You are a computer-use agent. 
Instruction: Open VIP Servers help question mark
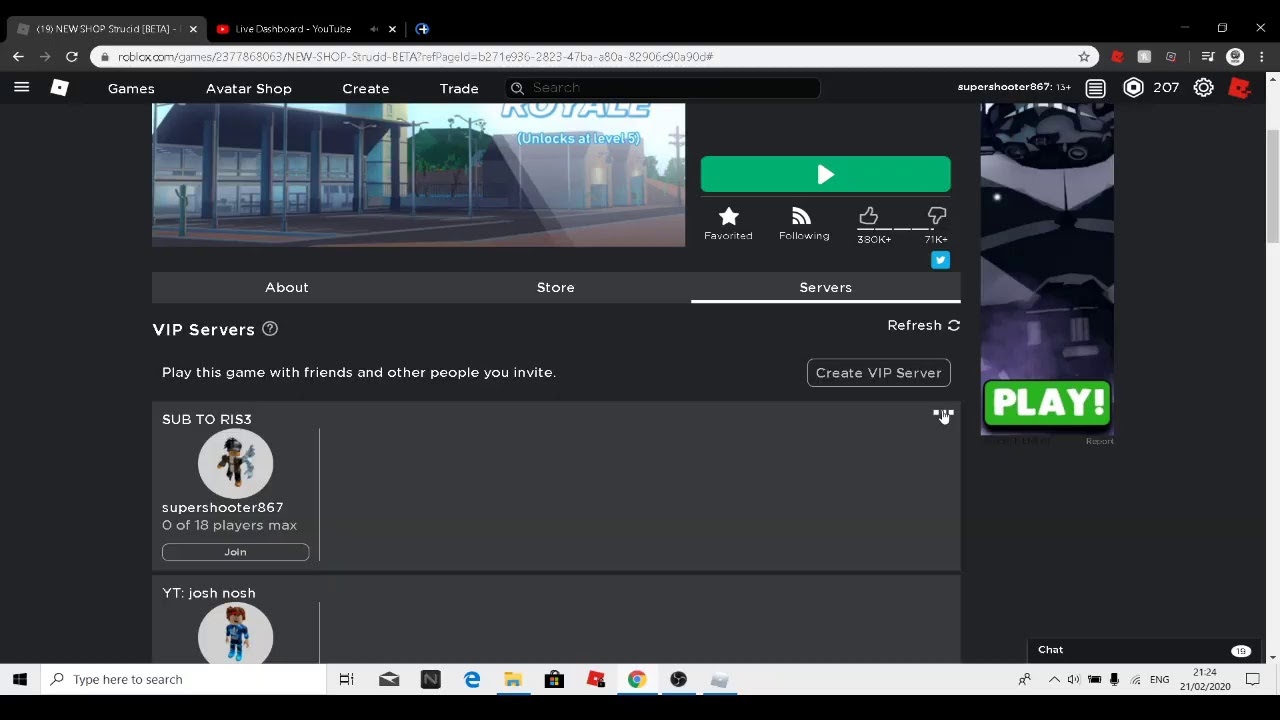(270, 329)
